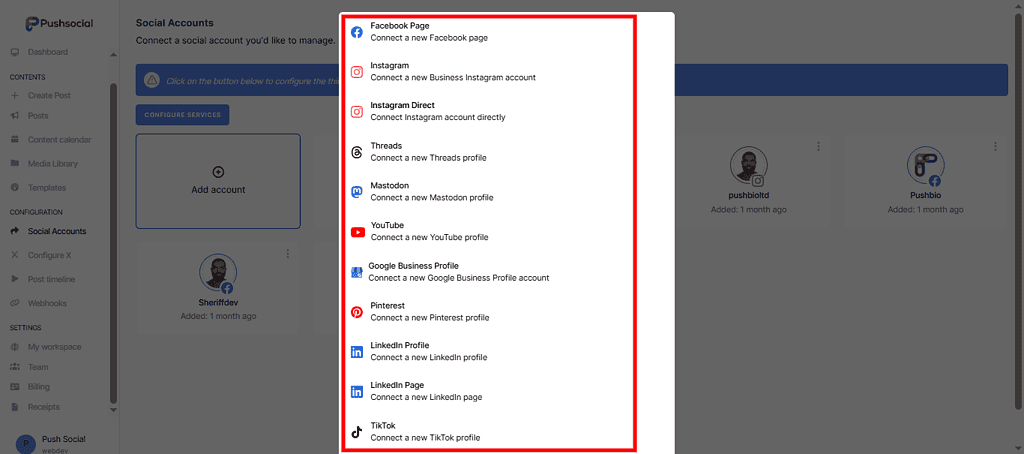Open three-dot menu on Sheriffdev card
Viewport: 1024px width, 454px height.
pyautogui.click(x=288, y=253)
